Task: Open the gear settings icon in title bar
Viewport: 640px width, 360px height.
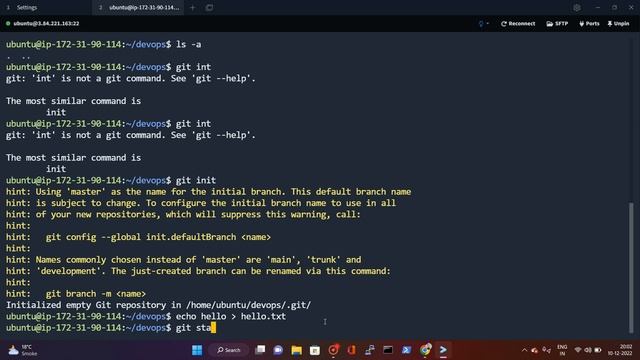Action: pyautogui.click(x=577, y=7)
